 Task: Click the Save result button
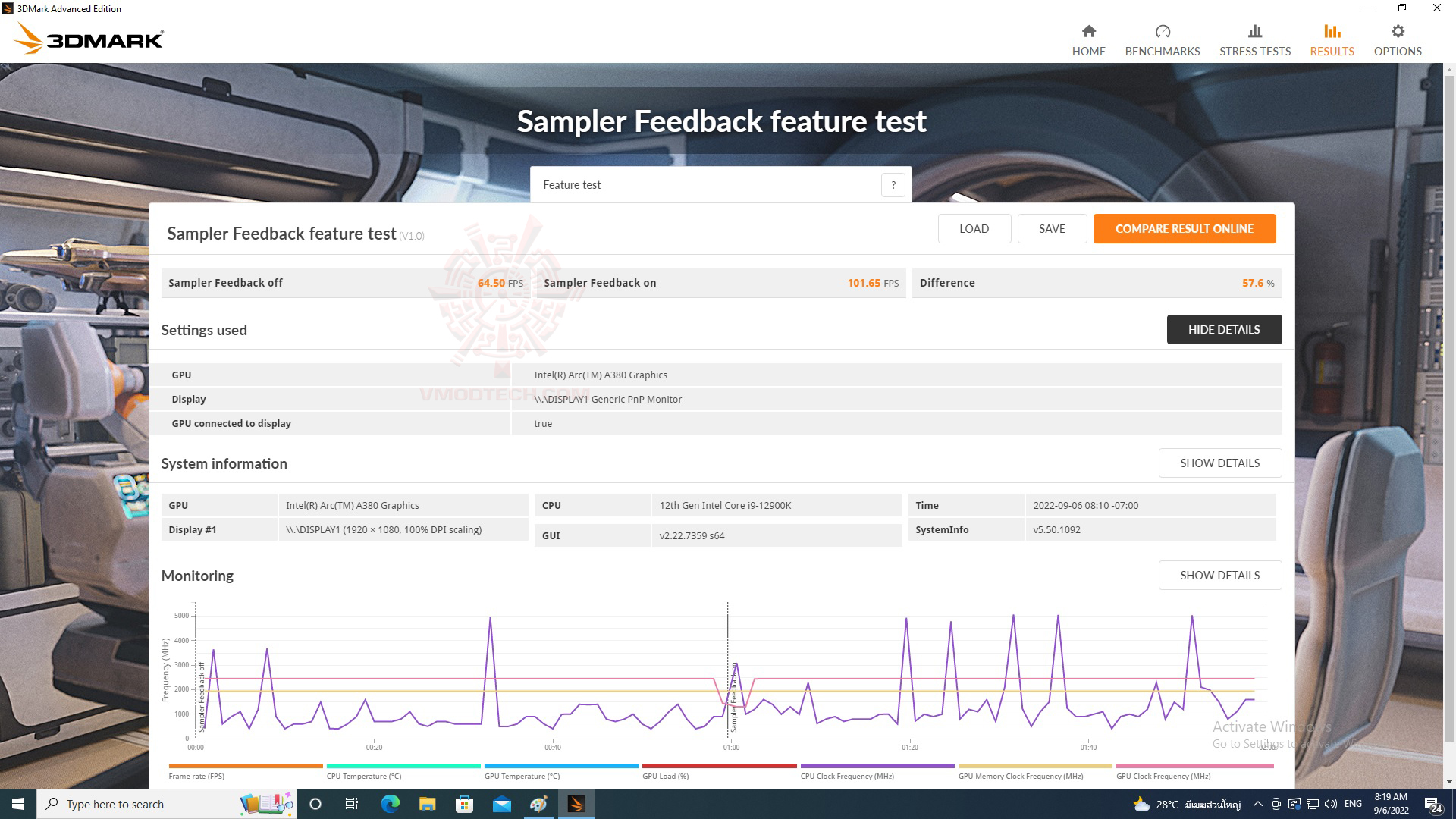click(x=1051, y=229)
